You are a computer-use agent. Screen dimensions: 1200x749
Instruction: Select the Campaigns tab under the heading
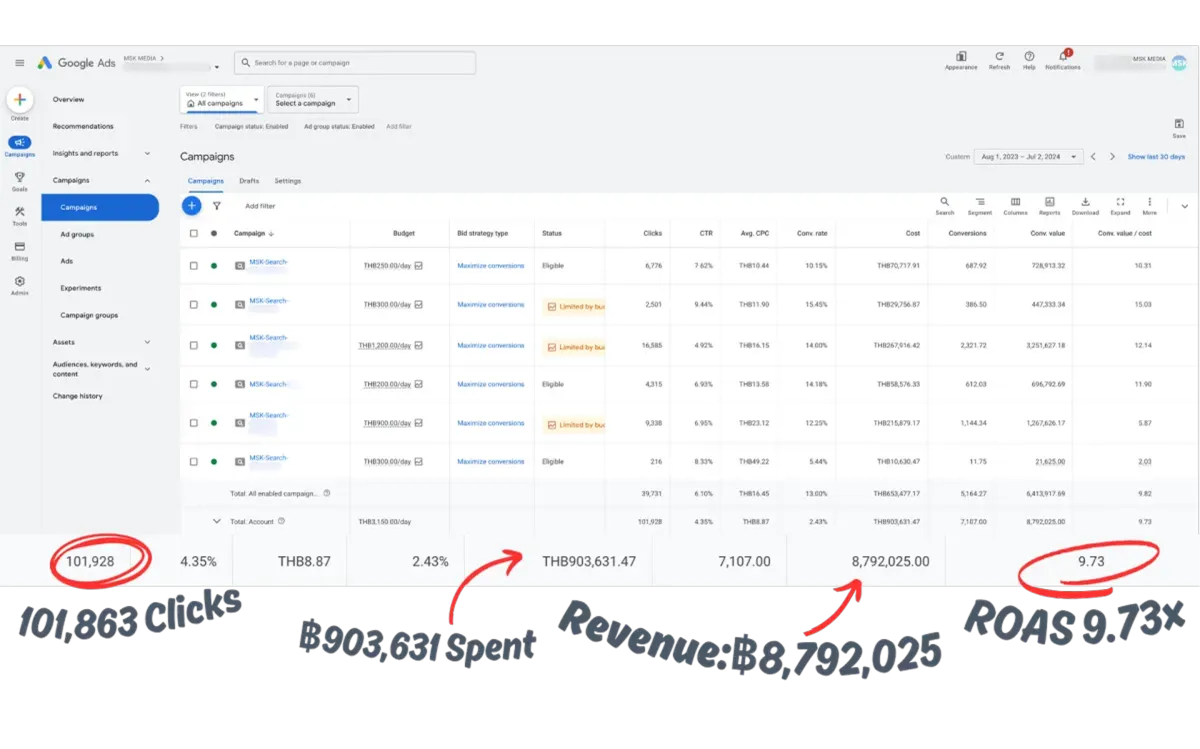[x=206, y=181]
